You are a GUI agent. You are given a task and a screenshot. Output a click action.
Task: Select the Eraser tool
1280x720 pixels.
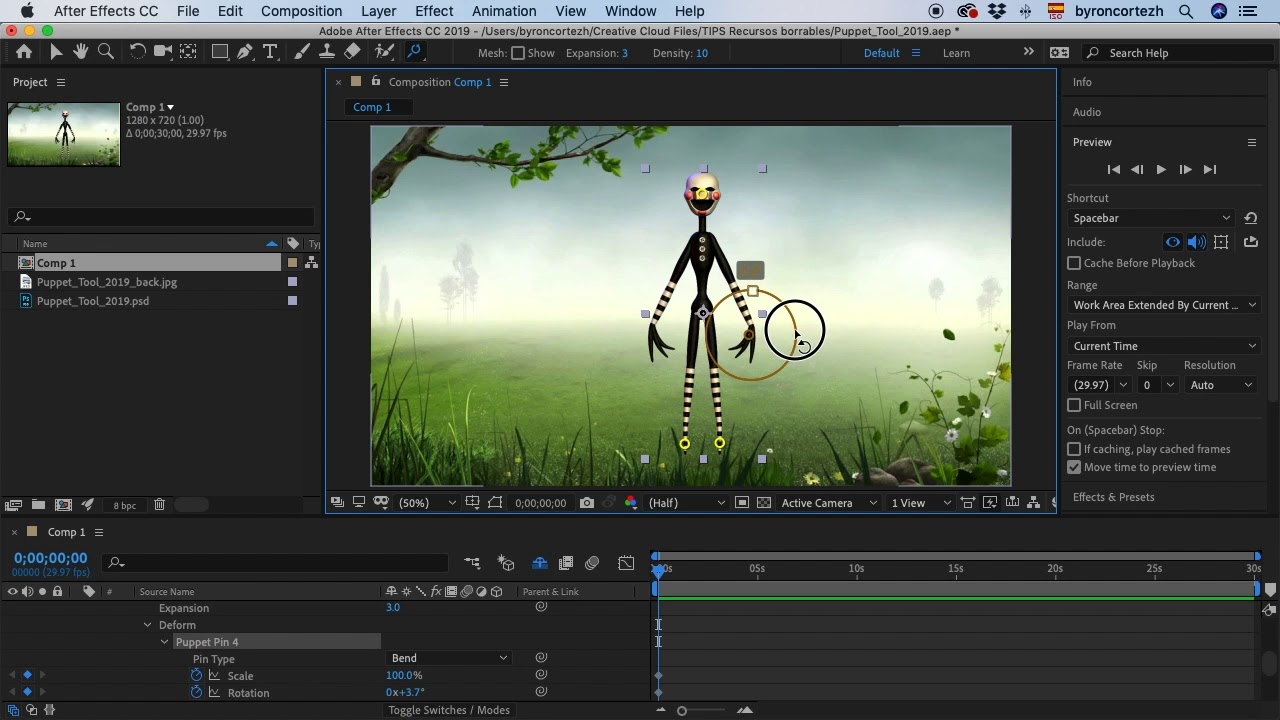[352, 52]
